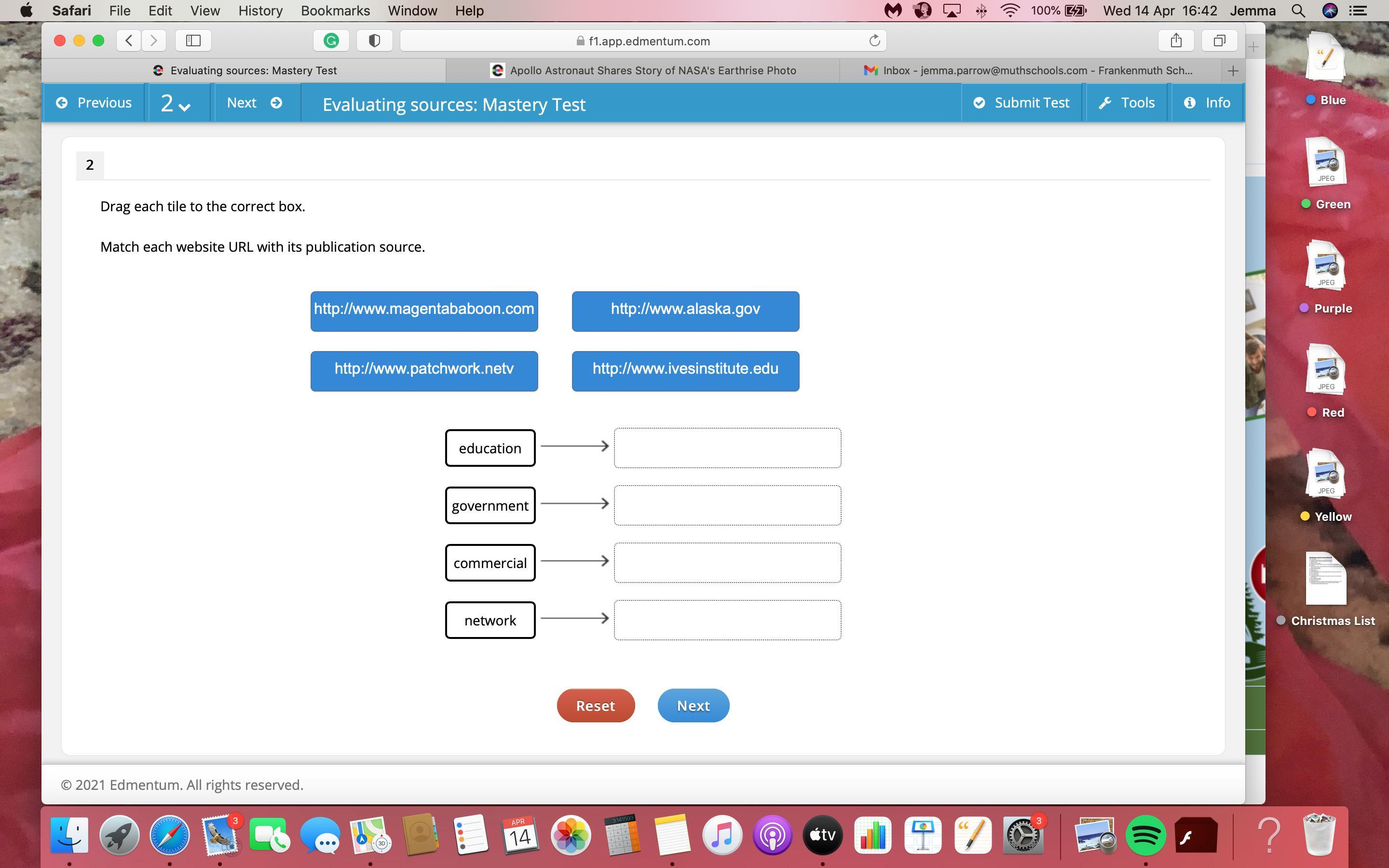This screenshot has height=868, width=1389.
Task: Expand the question number 2 dropdown
Action: pyautogui.click(x=176, y=104)
